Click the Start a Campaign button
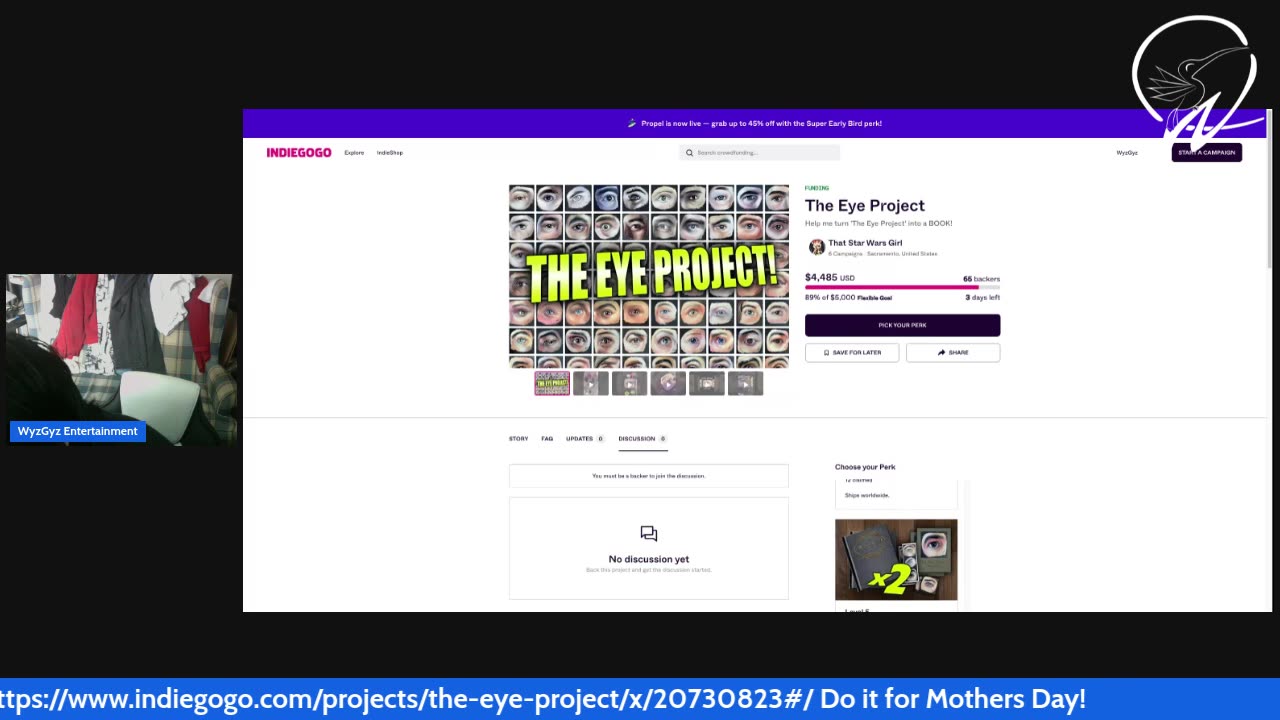The image size is (1280, 720). [x=1206, y=153]
